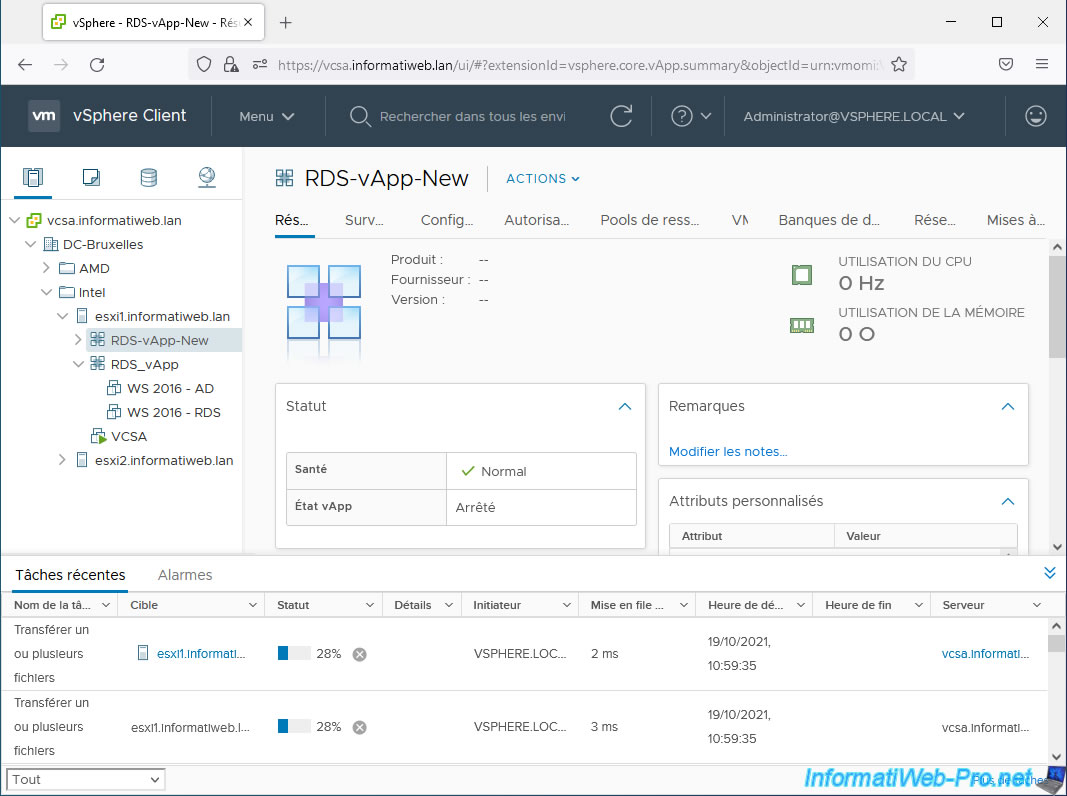Screen dimensions: 1067x796
Task: Open the Menu dropdown
Action: [267, 116]
